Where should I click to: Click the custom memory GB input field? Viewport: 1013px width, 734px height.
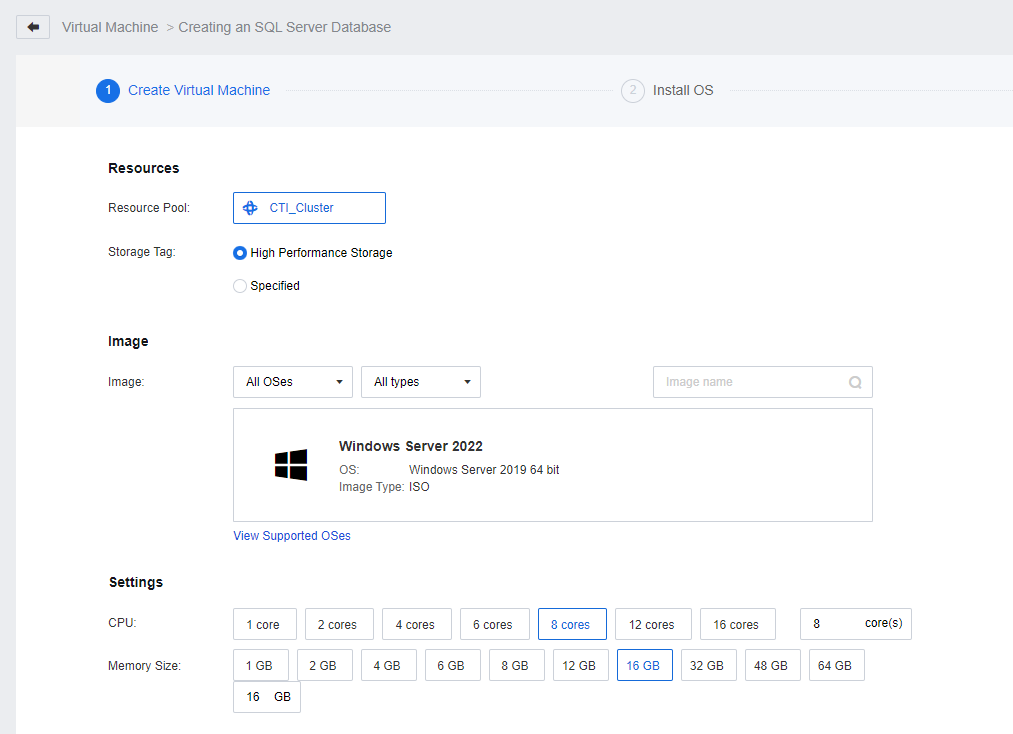[267, 697]
